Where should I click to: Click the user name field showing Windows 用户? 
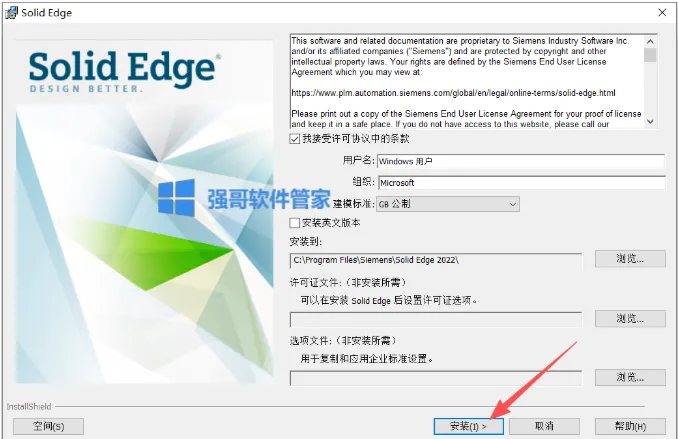(521, 161)
